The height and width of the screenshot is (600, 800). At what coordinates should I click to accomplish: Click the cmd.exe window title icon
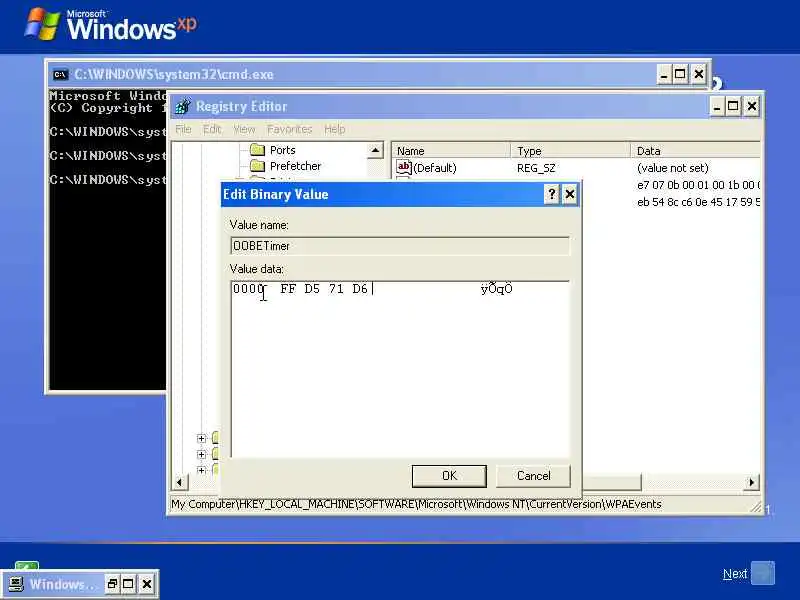(60, 74)
